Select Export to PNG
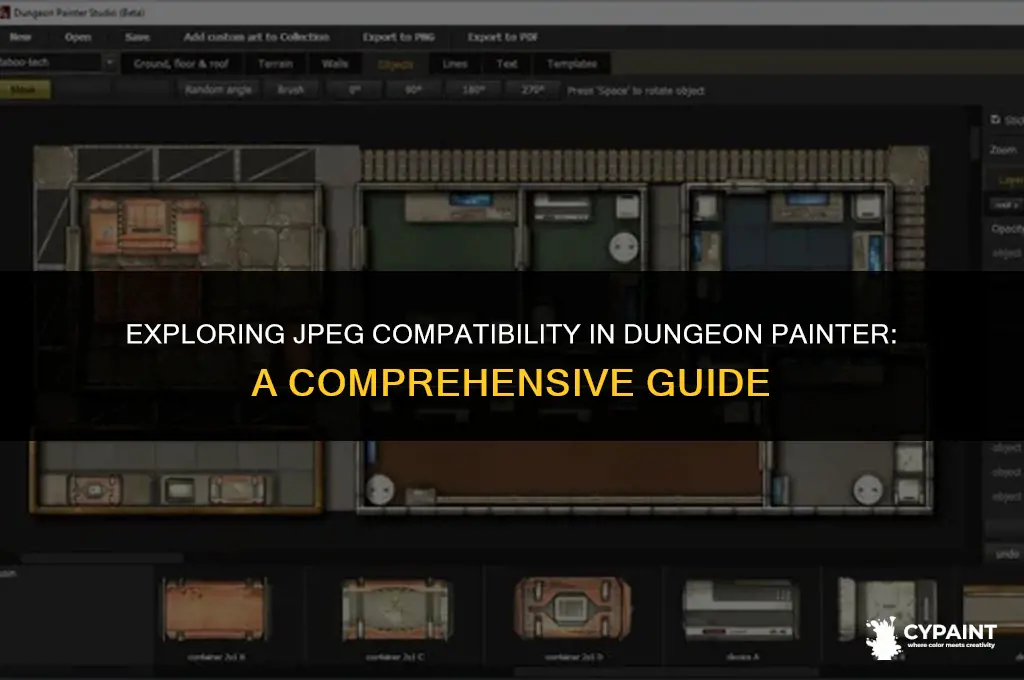The image size is (1024, 680). click(398, 37)
